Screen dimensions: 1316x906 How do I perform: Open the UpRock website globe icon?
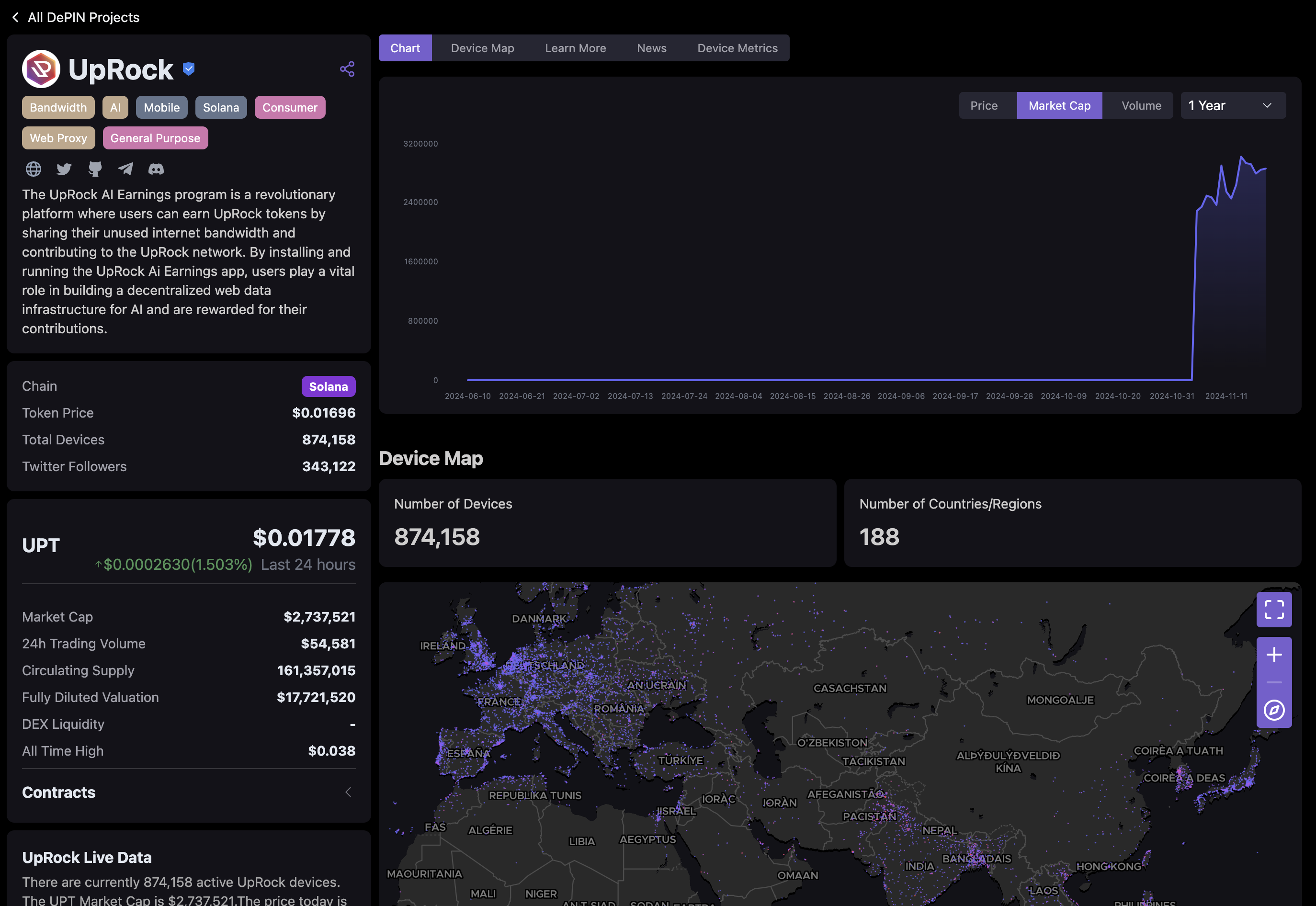click(34, 169)
